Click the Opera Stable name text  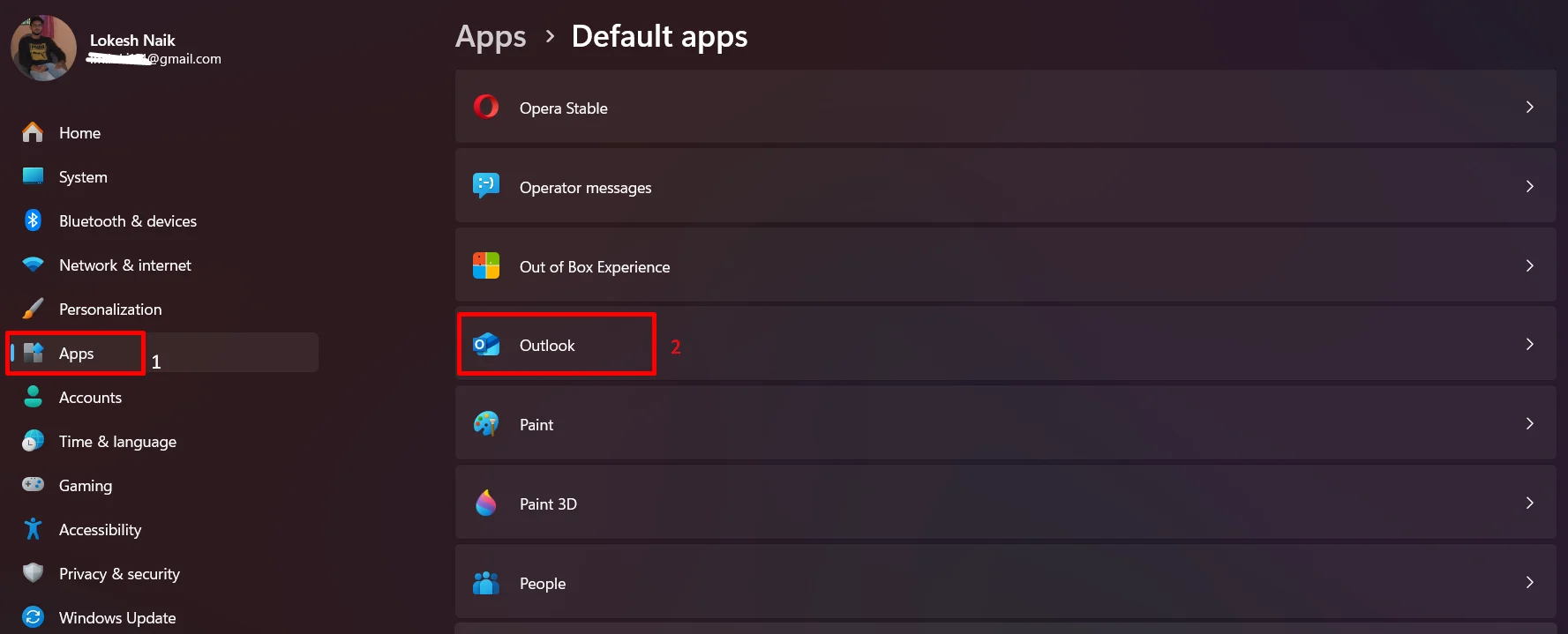pos(563,108)
